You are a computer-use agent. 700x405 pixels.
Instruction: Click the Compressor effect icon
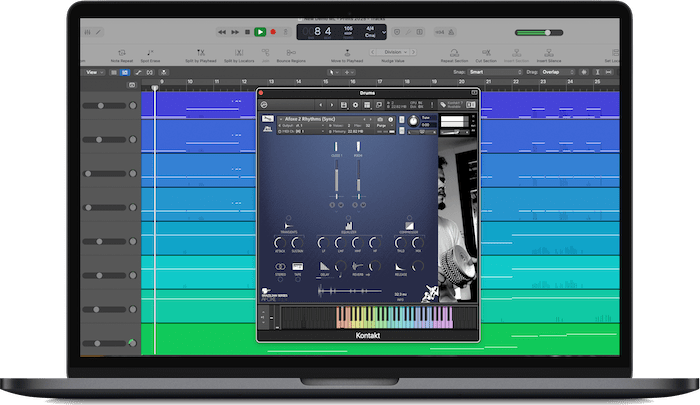409,225
